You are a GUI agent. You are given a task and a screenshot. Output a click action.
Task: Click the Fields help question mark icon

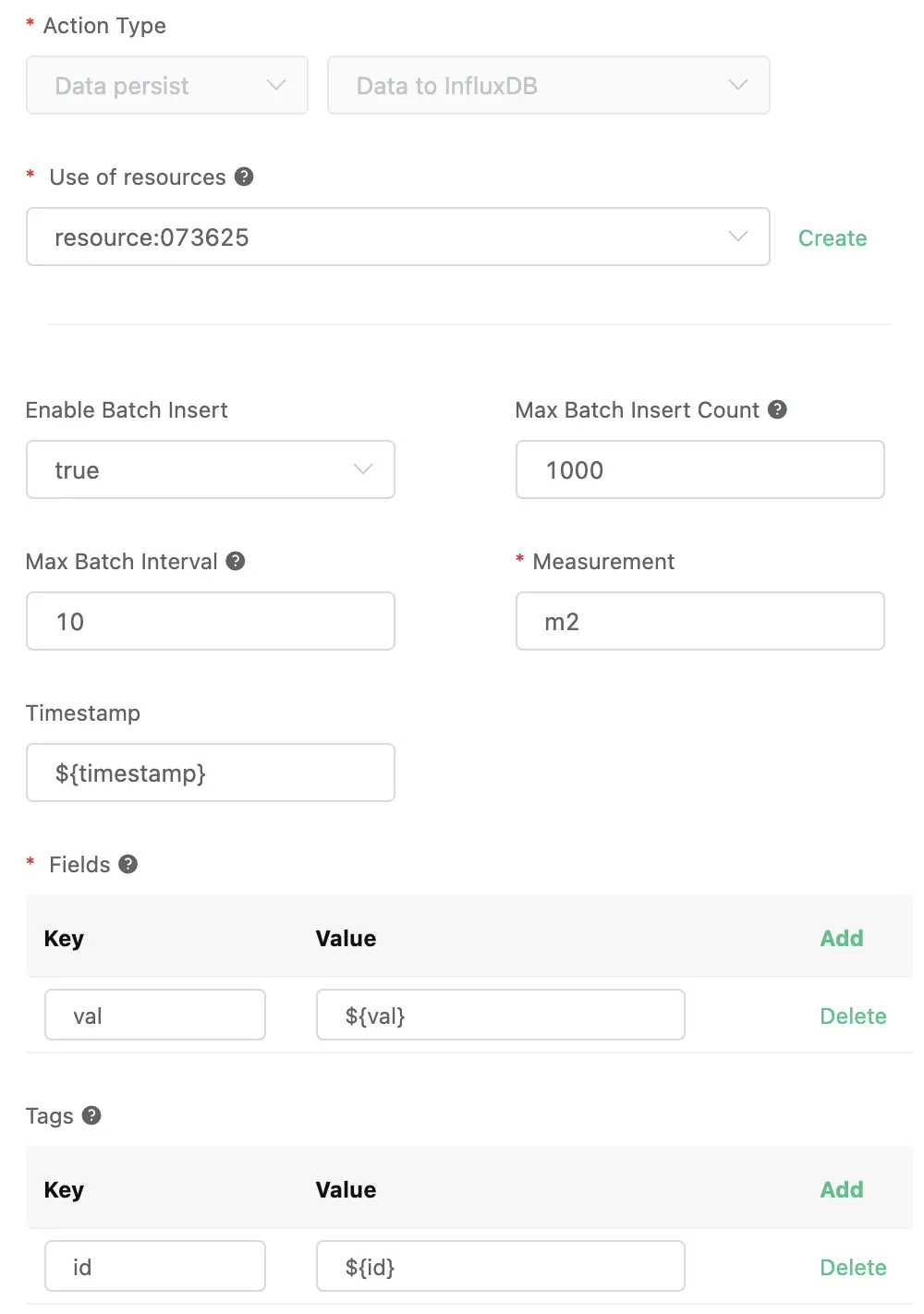click(128, 864)
